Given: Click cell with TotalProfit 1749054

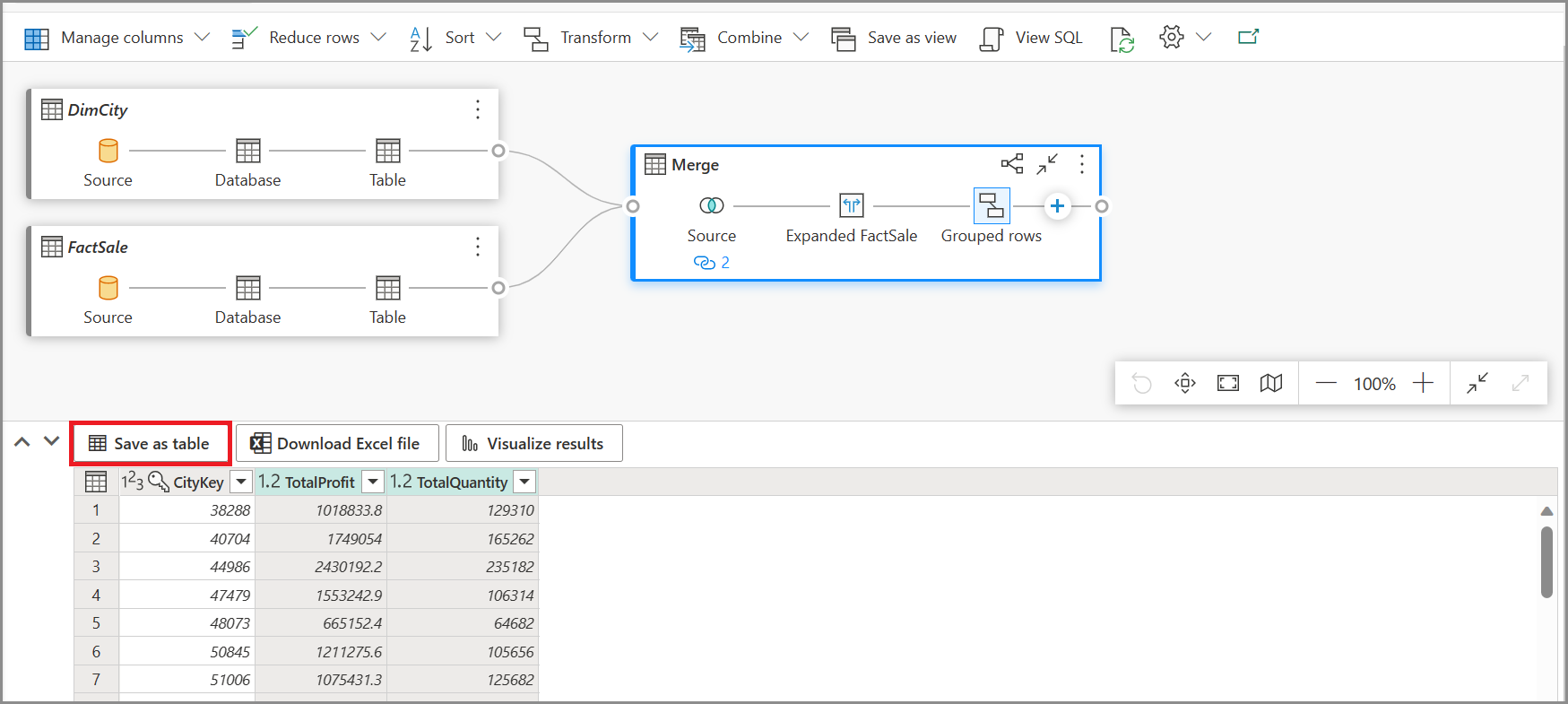Looking at the screenshot, I should (x=321, y=539).
